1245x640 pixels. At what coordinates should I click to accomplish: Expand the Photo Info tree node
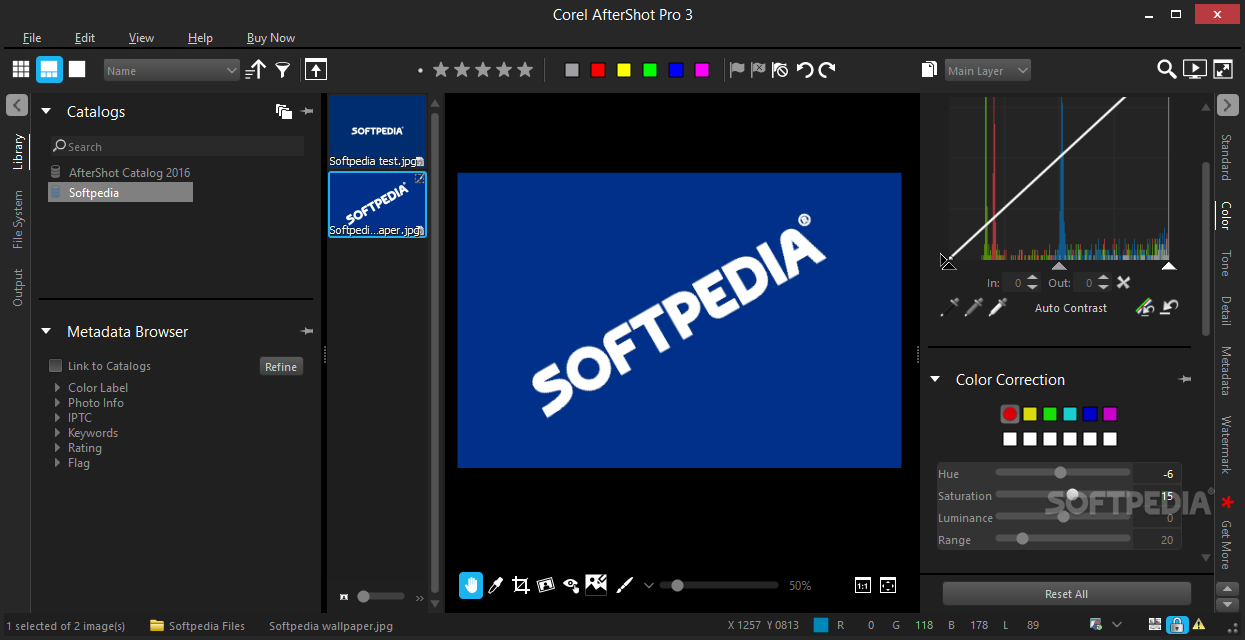58,403
